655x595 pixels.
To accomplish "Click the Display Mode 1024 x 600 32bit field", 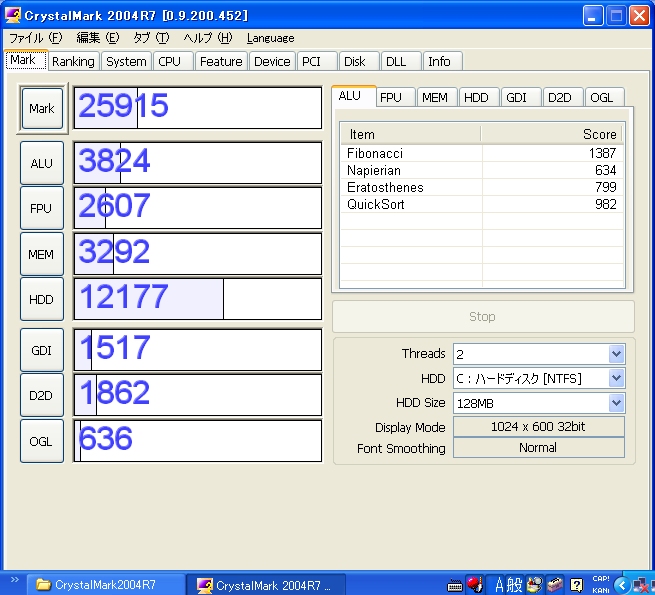I will pyautogui.click(x=539, y=427).
